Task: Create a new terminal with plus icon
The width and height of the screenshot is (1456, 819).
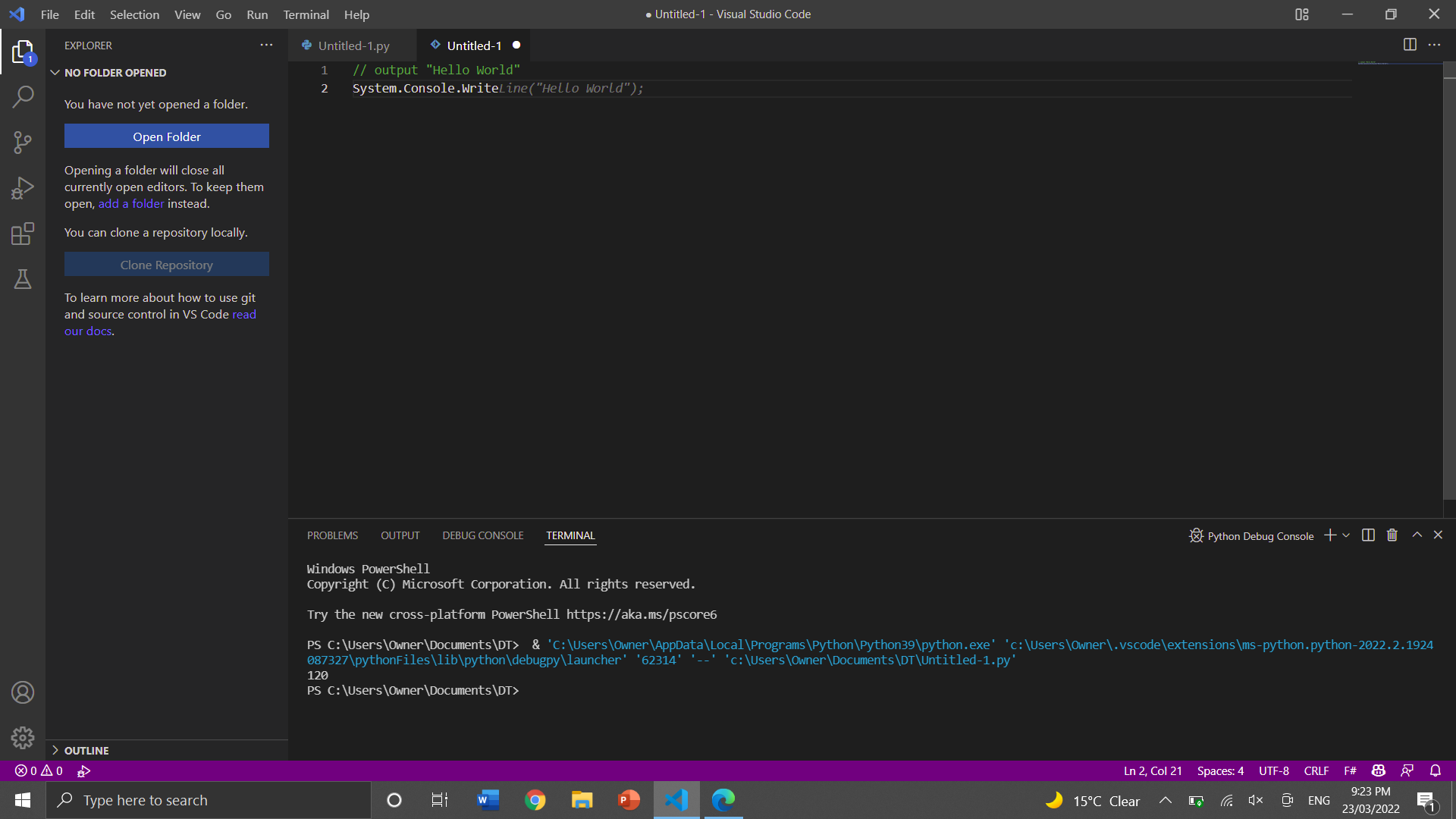Action: tap(1329, 535)
